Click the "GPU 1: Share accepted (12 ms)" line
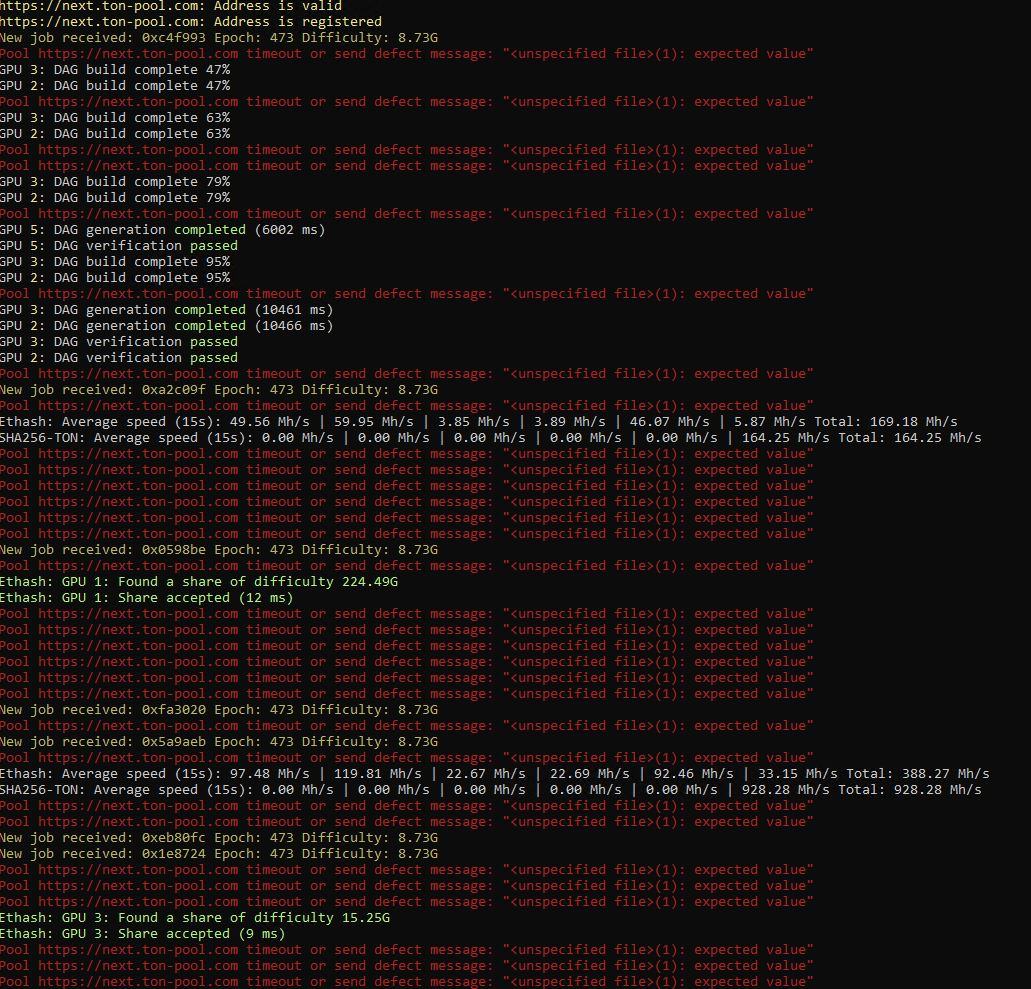This screenshot has height=989, width=1031. coord(146,597)
